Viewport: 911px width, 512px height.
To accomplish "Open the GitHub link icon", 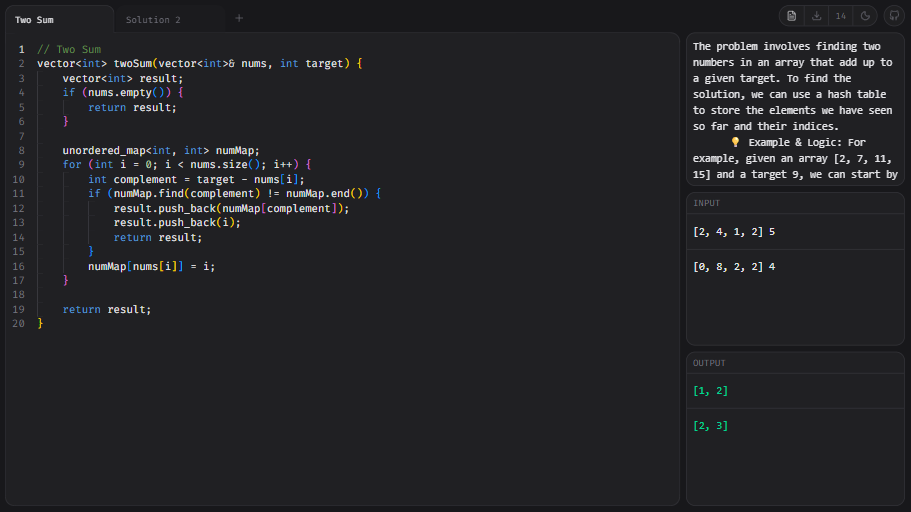I will coord(894,16).
